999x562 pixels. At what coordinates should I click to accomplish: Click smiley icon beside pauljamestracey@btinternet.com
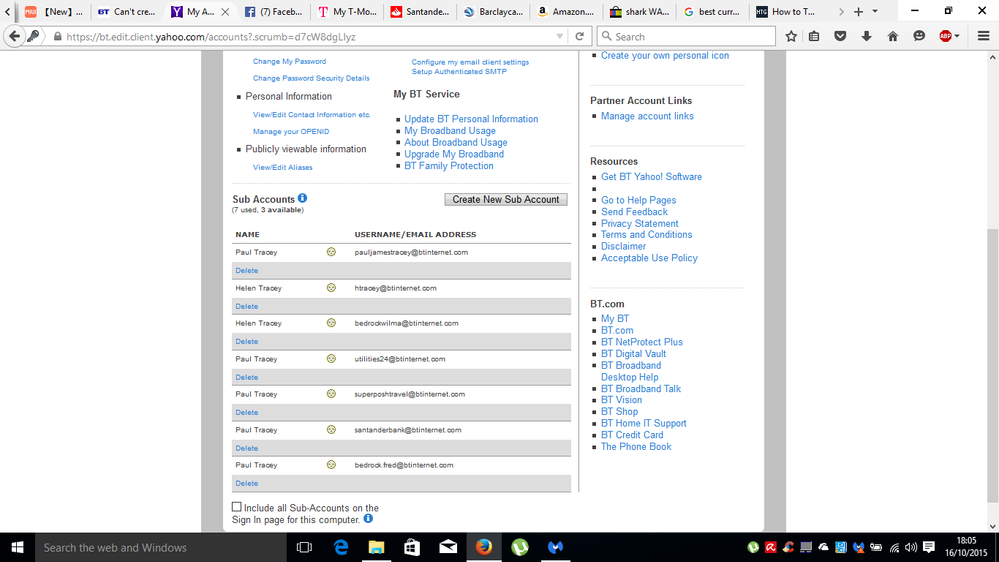(331, 252)
